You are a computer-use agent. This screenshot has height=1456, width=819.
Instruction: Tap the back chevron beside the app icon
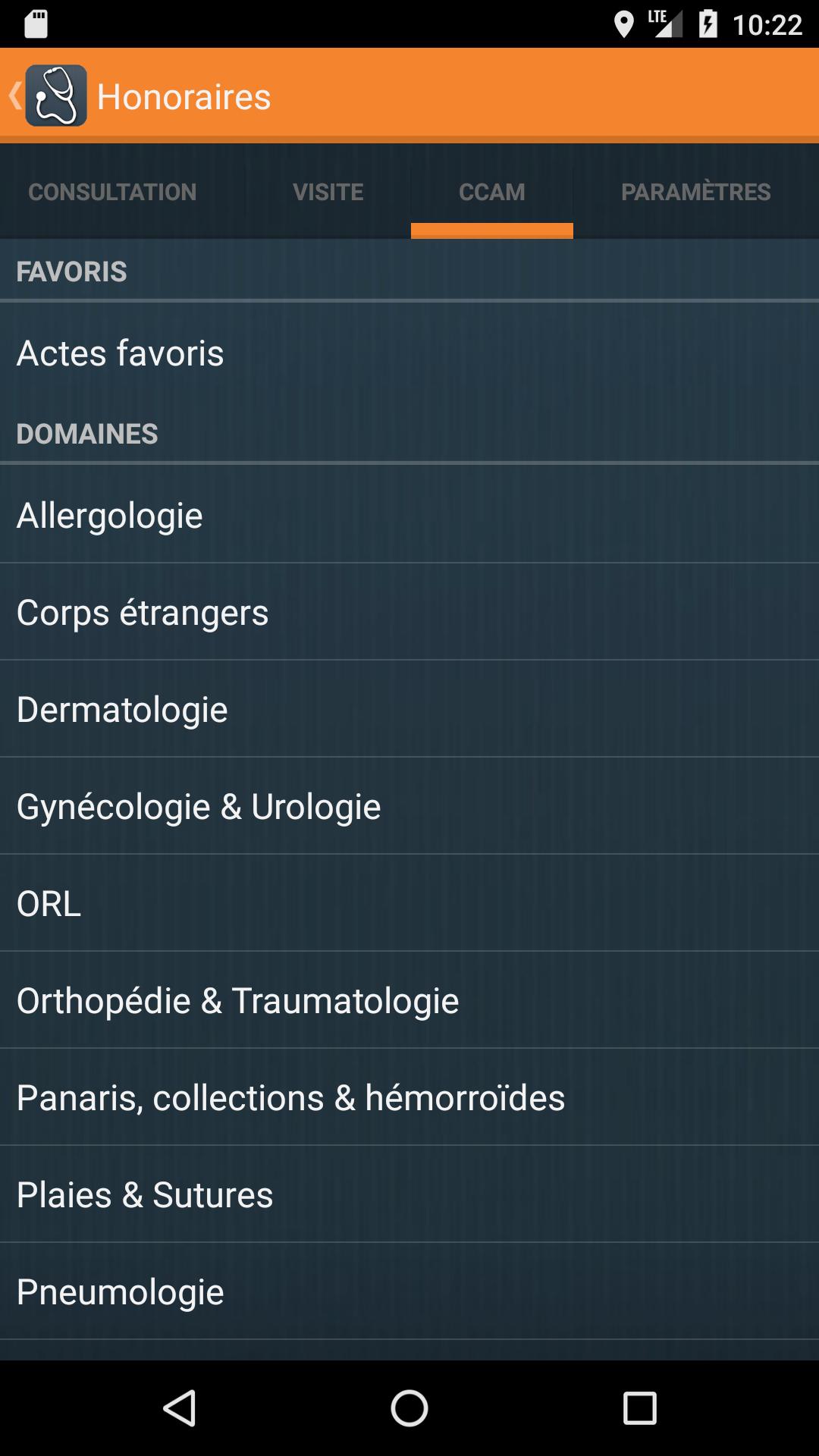14,96
